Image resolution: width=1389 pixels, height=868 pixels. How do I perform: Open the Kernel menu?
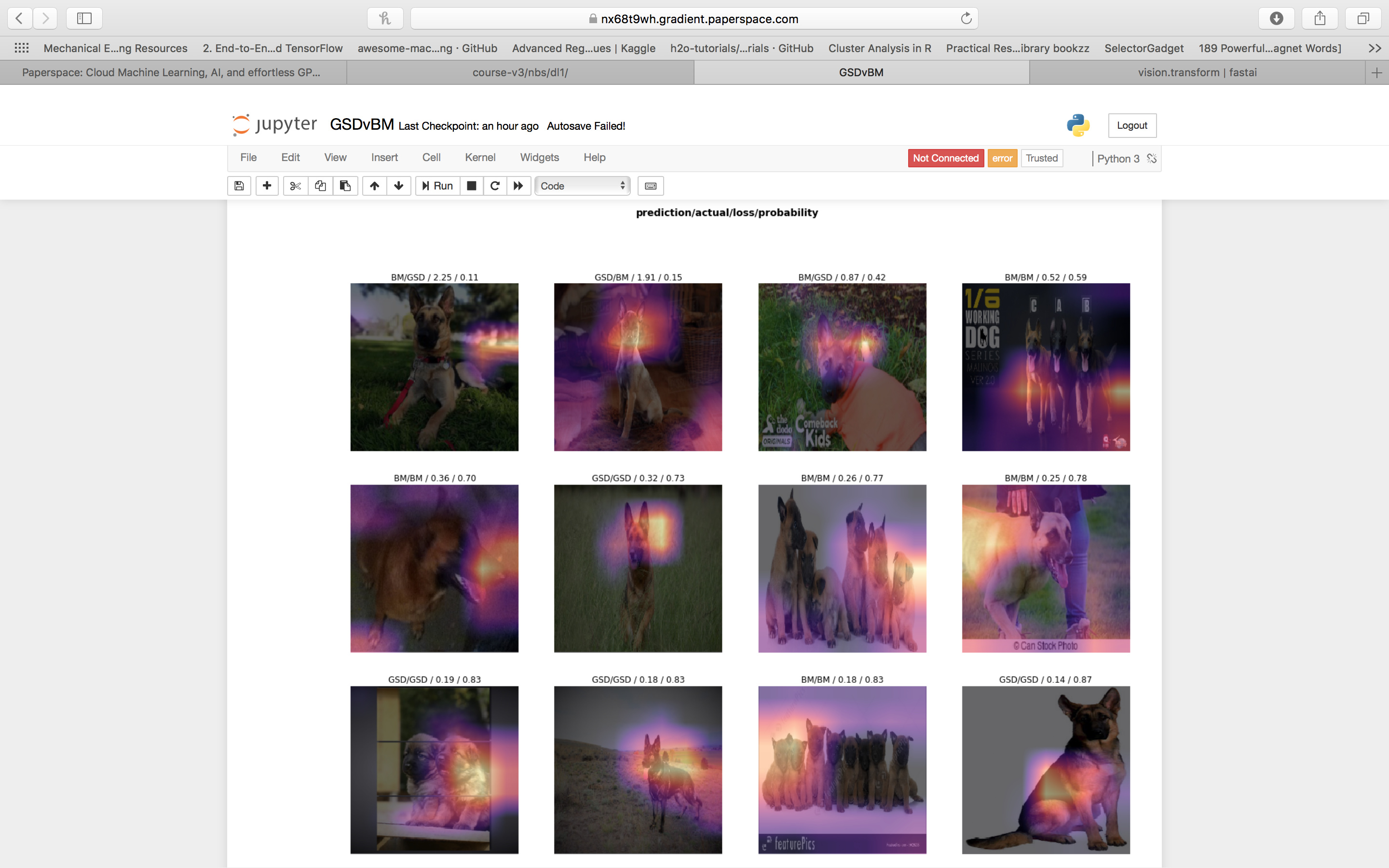(x=480, y=157)
